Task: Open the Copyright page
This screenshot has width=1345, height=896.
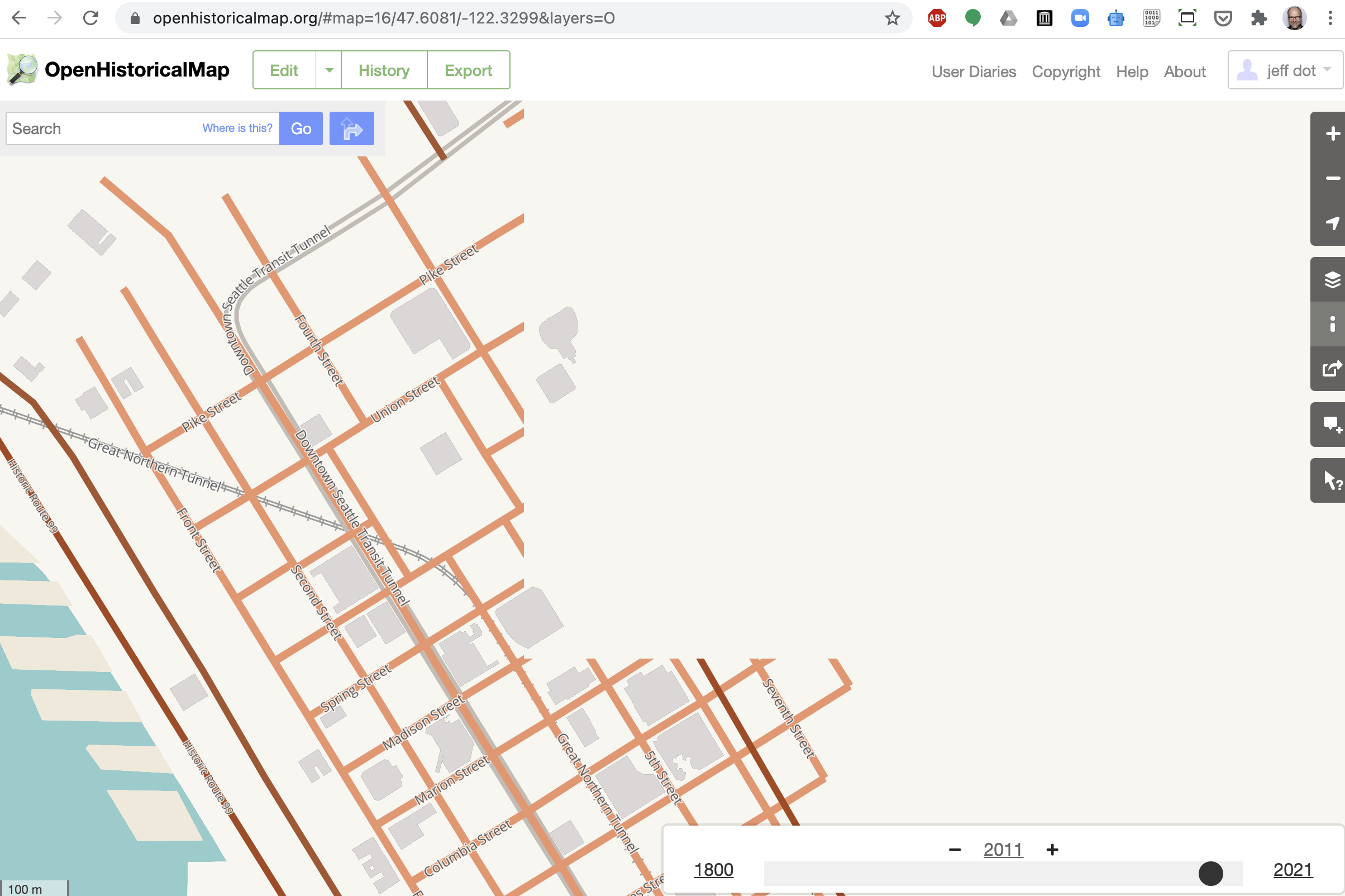Action: tap(1065, 71)
